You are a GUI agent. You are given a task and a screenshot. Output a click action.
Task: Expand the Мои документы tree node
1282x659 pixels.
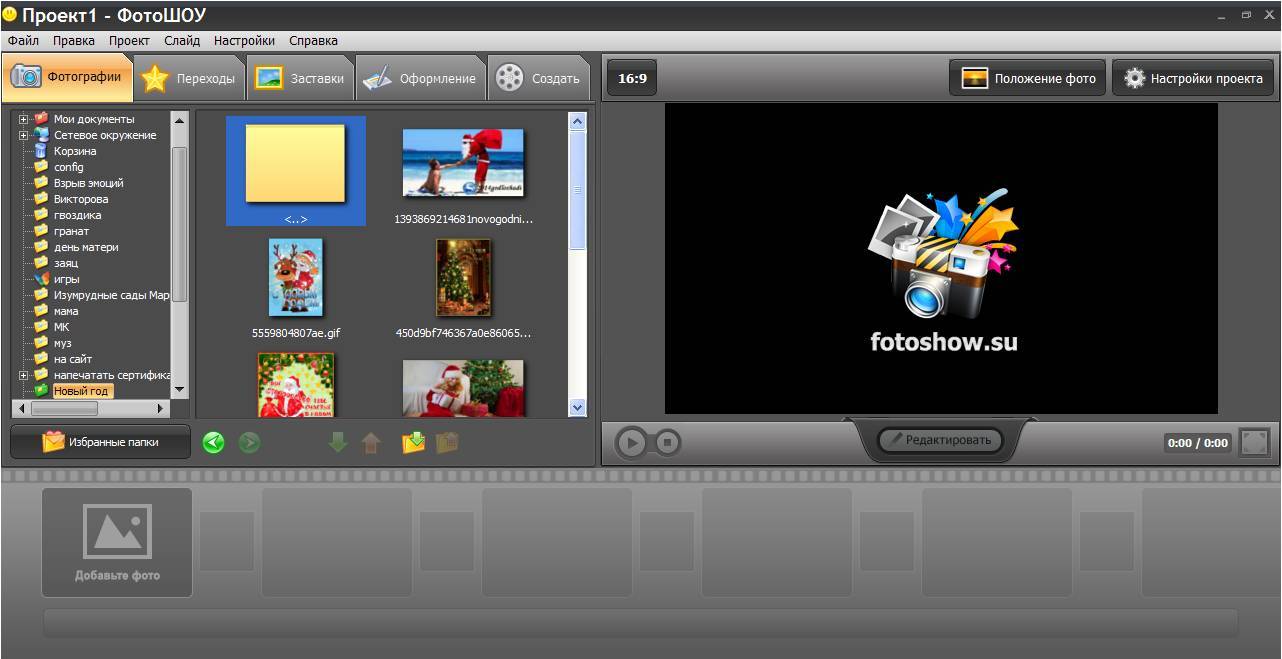pos(24,119)
